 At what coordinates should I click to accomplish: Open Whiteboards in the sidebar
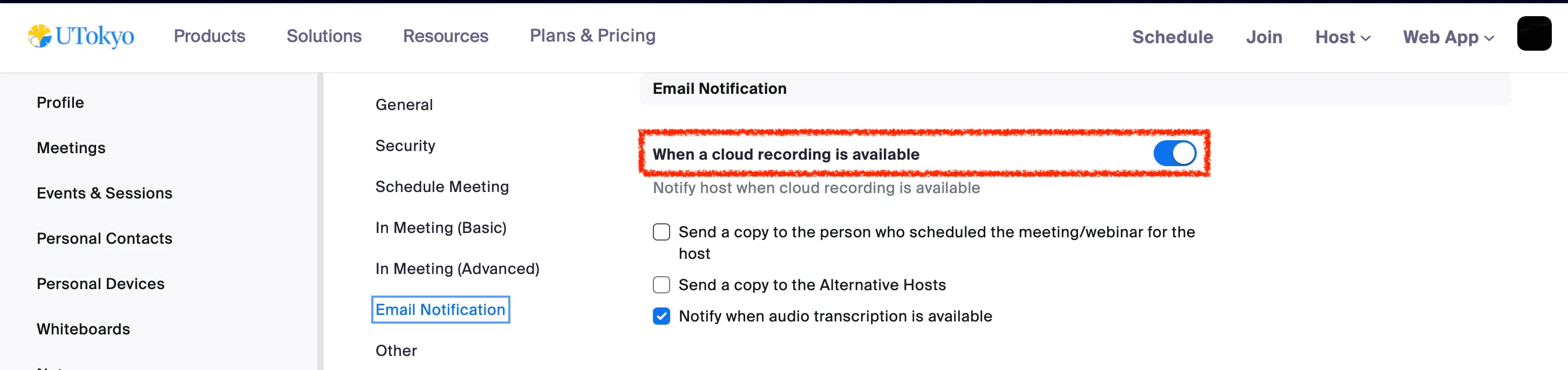(83, 328)
